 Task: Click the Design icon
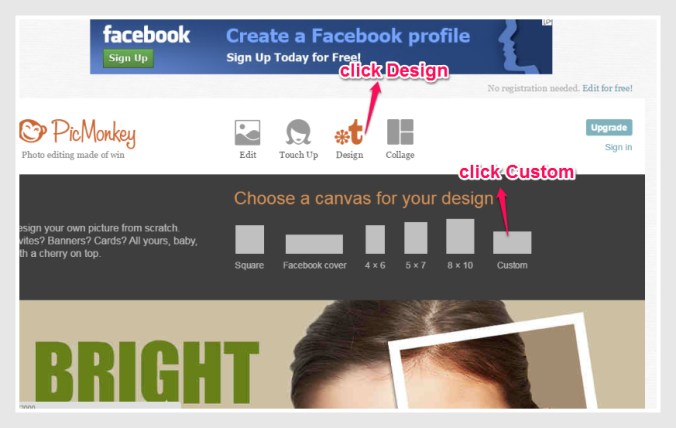[349, 132]
